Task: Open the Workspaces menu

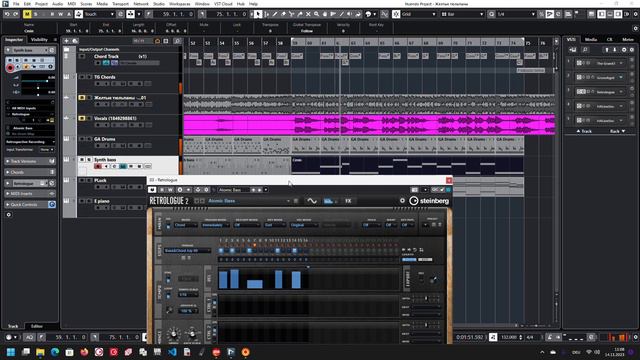Action: pyautogui.click(x=180, y=4)
